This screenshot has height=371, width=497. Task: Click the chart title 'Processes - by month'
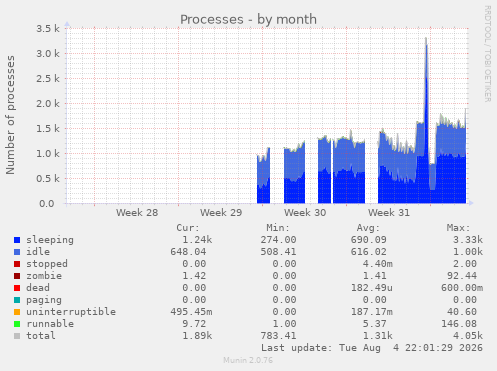[248, 20]
